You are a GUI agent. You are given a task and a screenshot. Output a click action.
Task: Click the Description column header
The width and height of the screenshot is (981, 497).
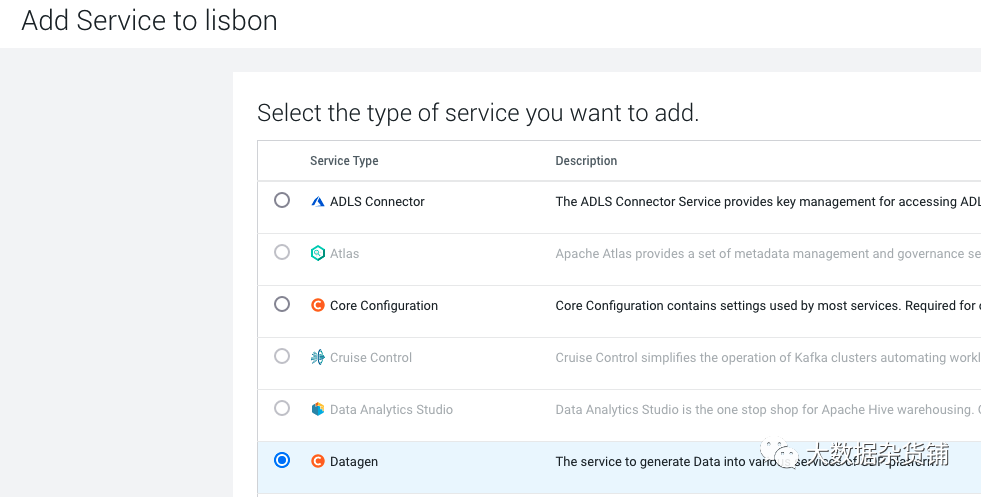click(x=586, y=161)
